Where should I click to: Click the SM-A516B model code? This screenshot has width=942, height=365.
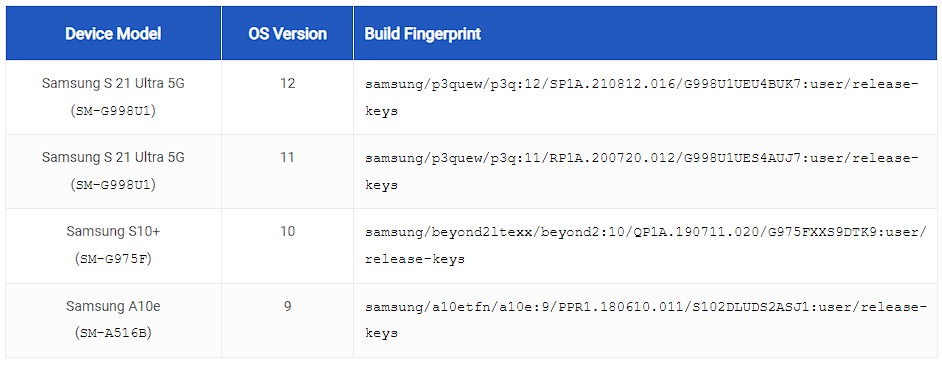(x=114, y=333)
